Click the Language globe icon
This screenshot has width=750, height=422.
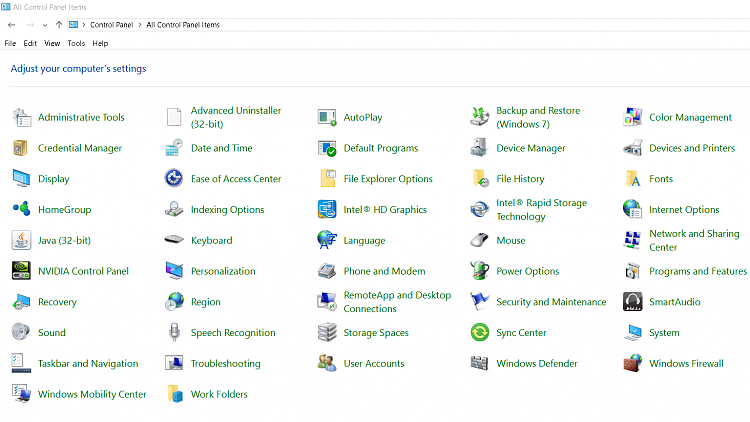pyautogui.click(x=327, y=240)
